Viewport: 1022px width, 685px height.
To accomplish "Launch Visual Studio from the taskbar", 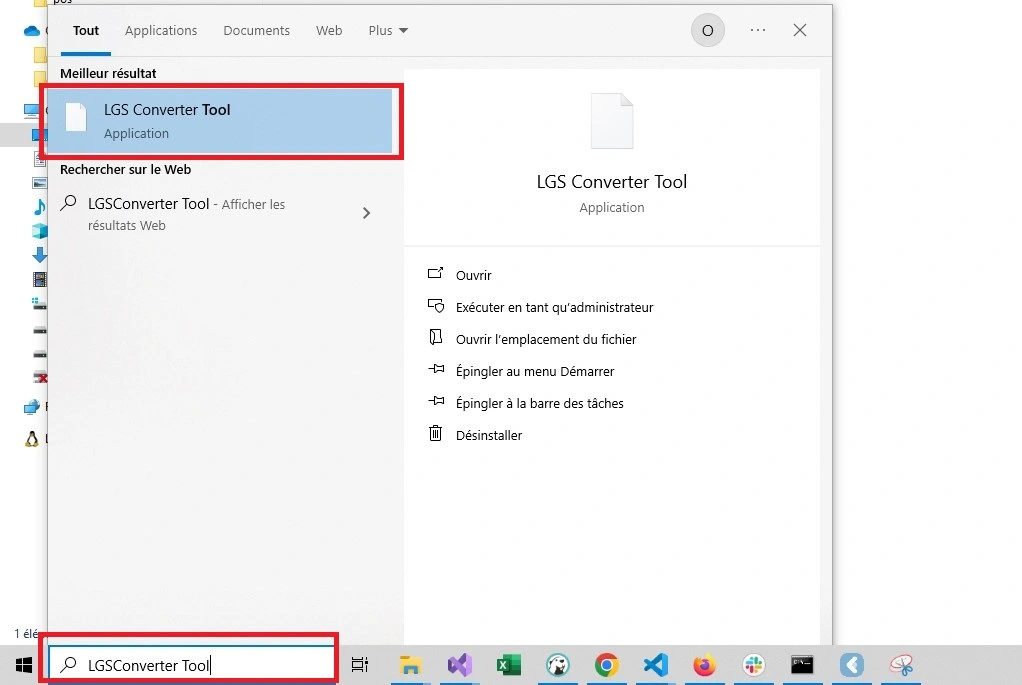I will (x=460, y=665).
